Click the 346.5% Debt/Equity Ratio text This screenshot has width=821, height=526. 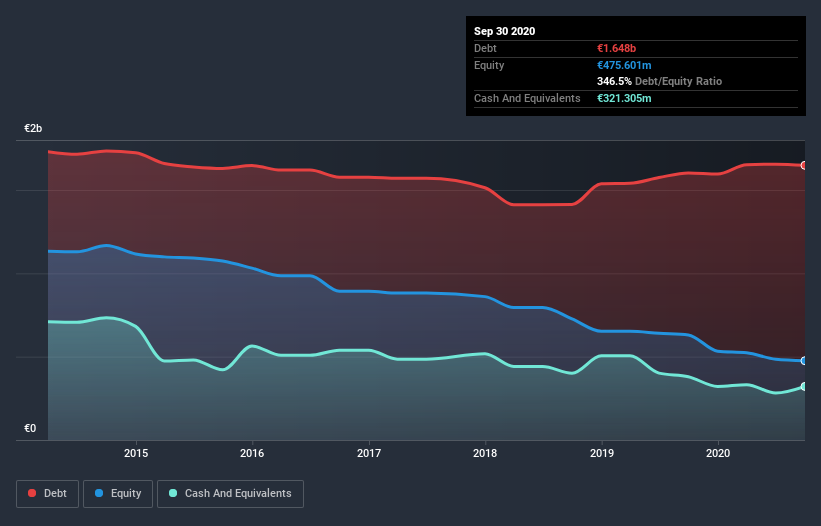(659, 81)
